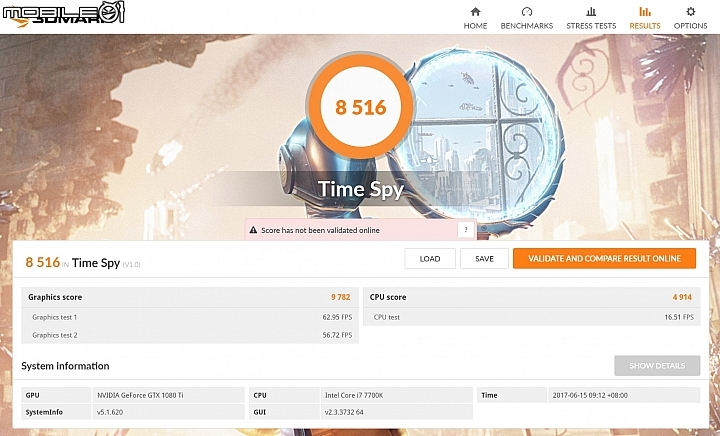This screenshot has height=436, width=720.
Task: Click the Graphics score value 9 782
Action: (340, 297)
